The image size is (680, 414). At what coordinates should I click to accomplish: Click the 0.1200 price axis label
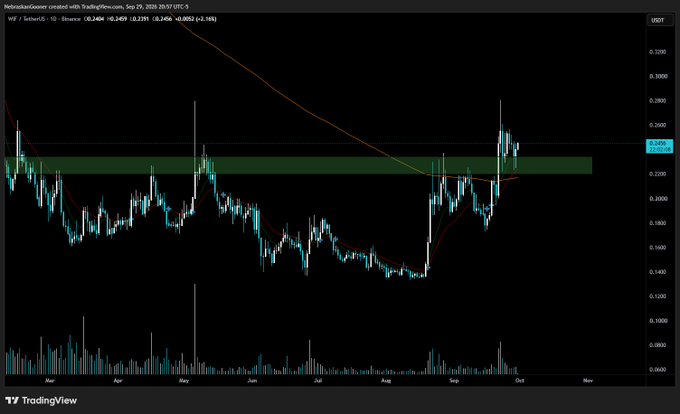[658, 296]
